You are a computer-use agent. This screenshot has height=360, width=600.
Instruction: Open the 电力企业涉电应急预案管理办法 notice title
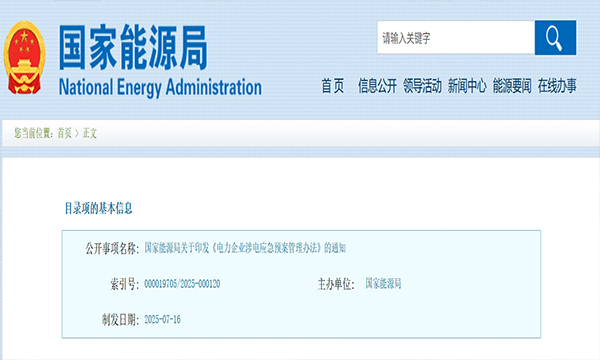[245, 248]
